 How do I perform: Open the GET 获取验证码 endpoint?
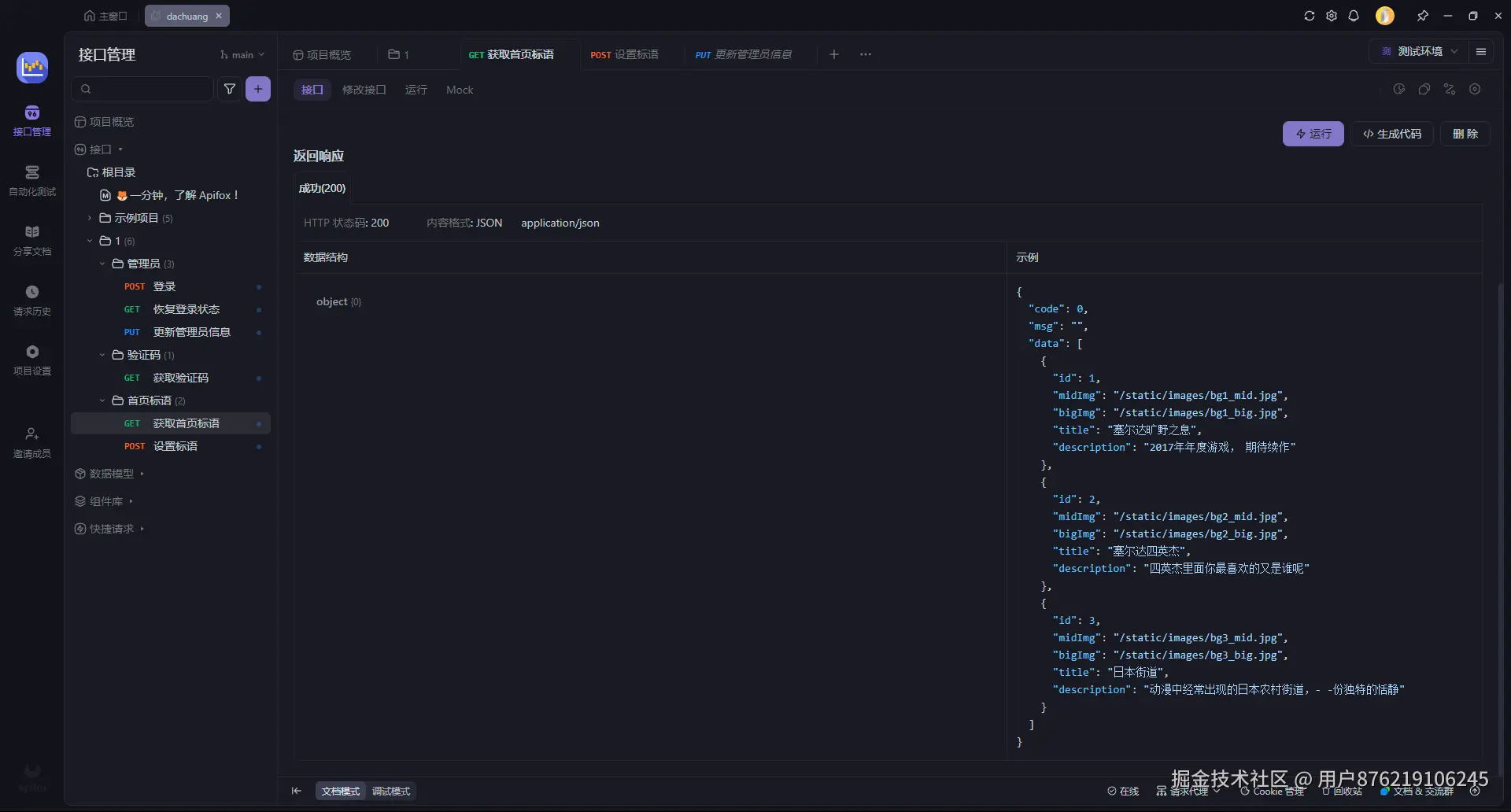click(171, 378)
